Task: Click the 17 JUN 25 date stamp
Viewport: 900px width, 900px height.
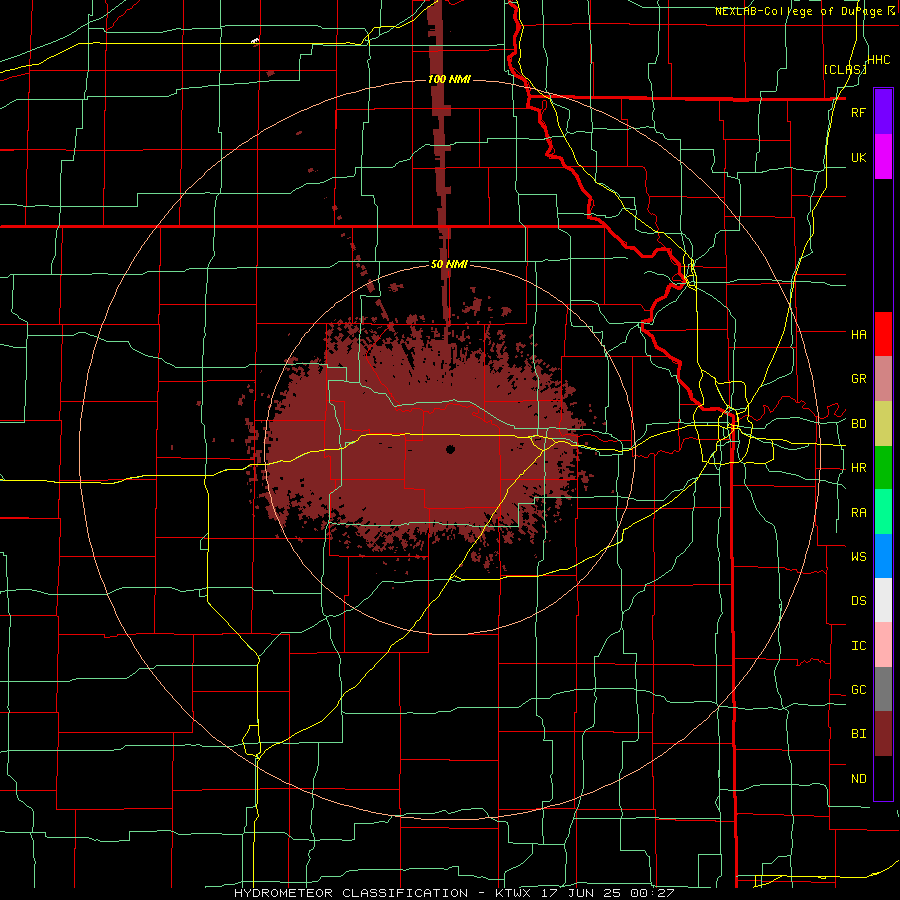Action: 584,893
